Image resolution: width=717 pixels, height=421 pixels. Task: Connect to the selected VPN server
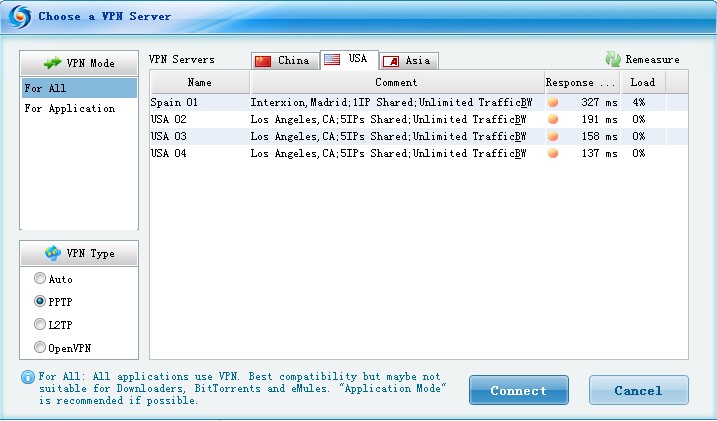pos(519,390)
